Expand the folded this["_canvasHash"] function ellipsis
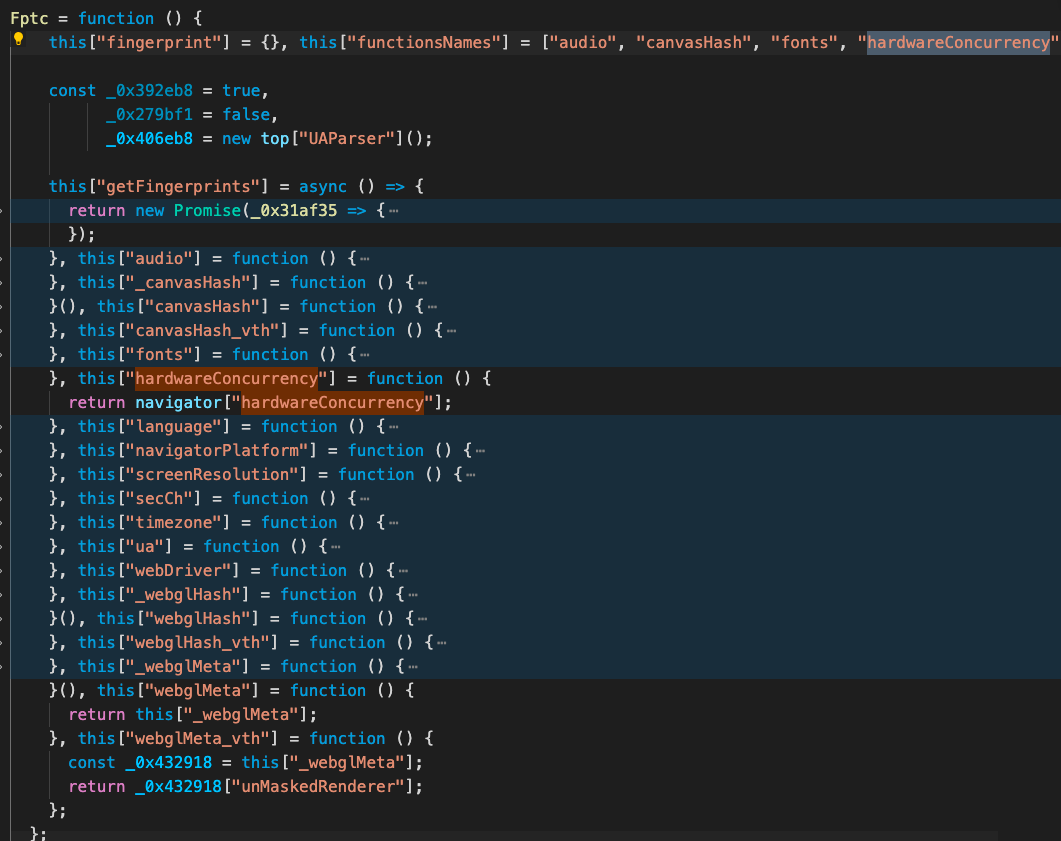Viewport: 1061px width, 841px height. tap(422, 283)
